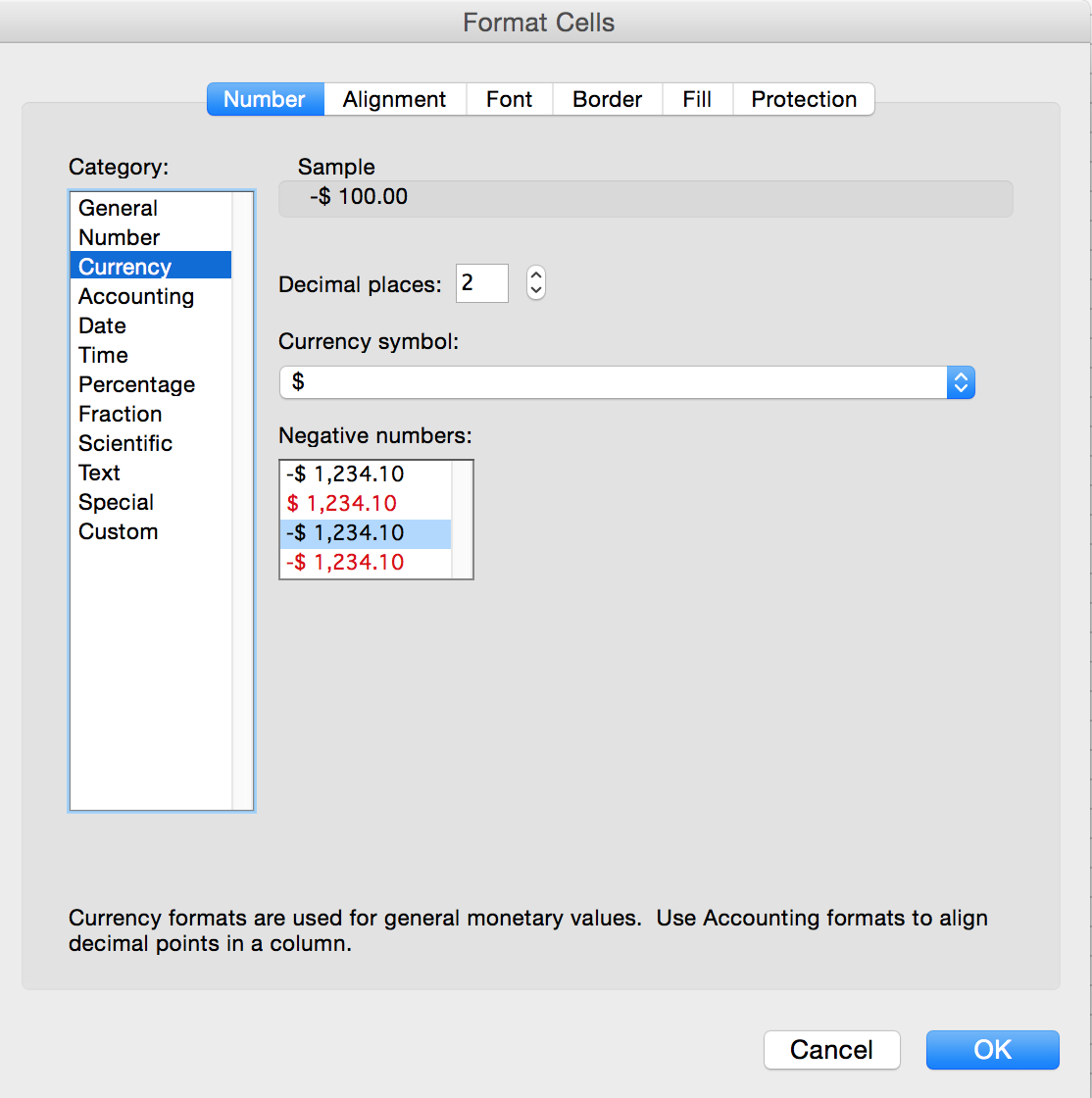Select the Fraction category
Image resolution: width=1092 pixels, height=1098 pixels.
(x=151, y=414)
